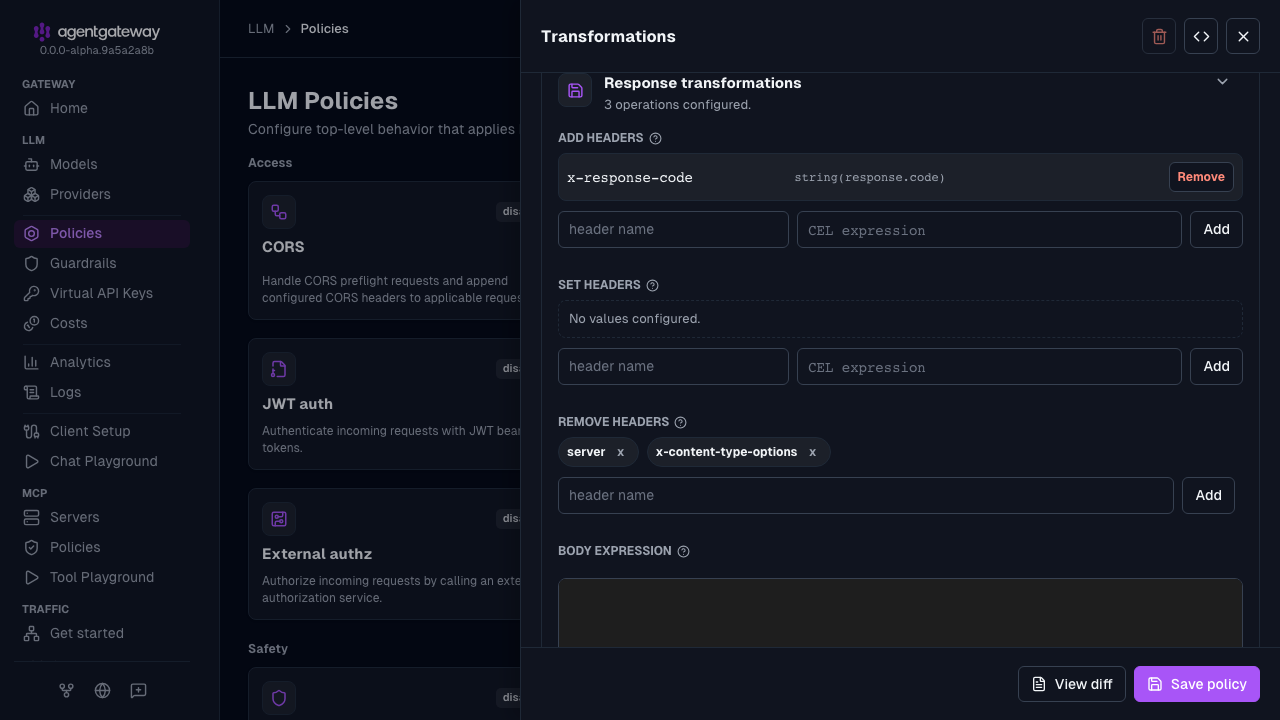Click the Servers stack icon
The width and height of the screenshot is (1280, 720).
(31, 517)
